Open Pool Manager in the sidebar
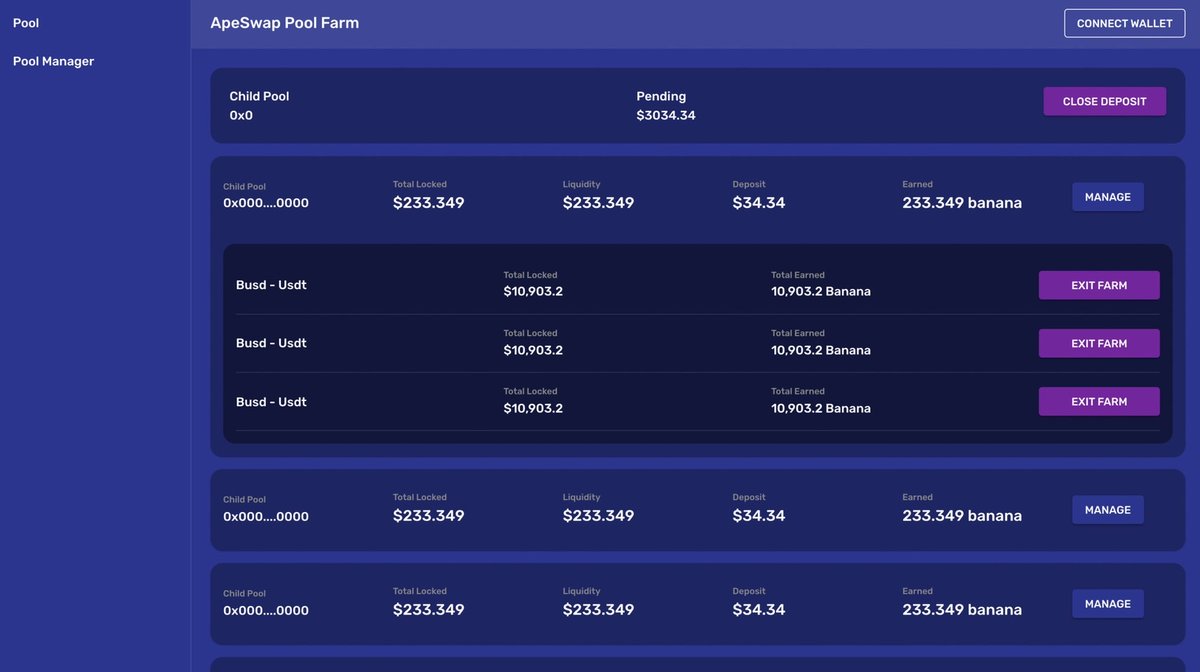This screenshot has width=1200, height=672. tap(53, 61)
